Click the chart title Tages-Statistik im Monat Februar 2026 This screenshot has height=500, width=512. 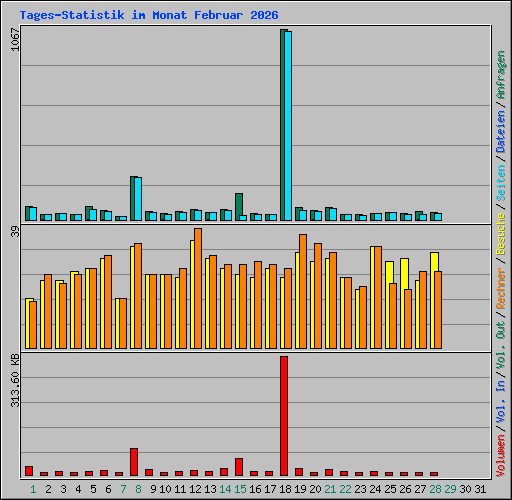149,15
